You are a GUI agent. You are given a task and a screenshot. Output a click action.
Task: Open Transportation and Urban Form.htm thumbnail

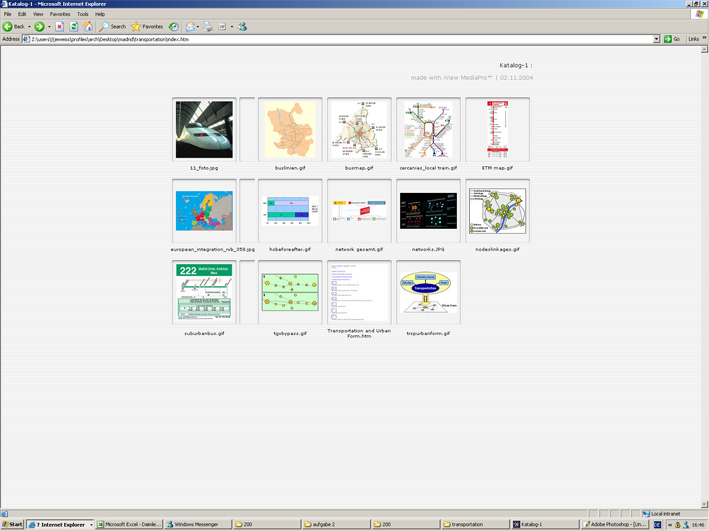[359, 292]
